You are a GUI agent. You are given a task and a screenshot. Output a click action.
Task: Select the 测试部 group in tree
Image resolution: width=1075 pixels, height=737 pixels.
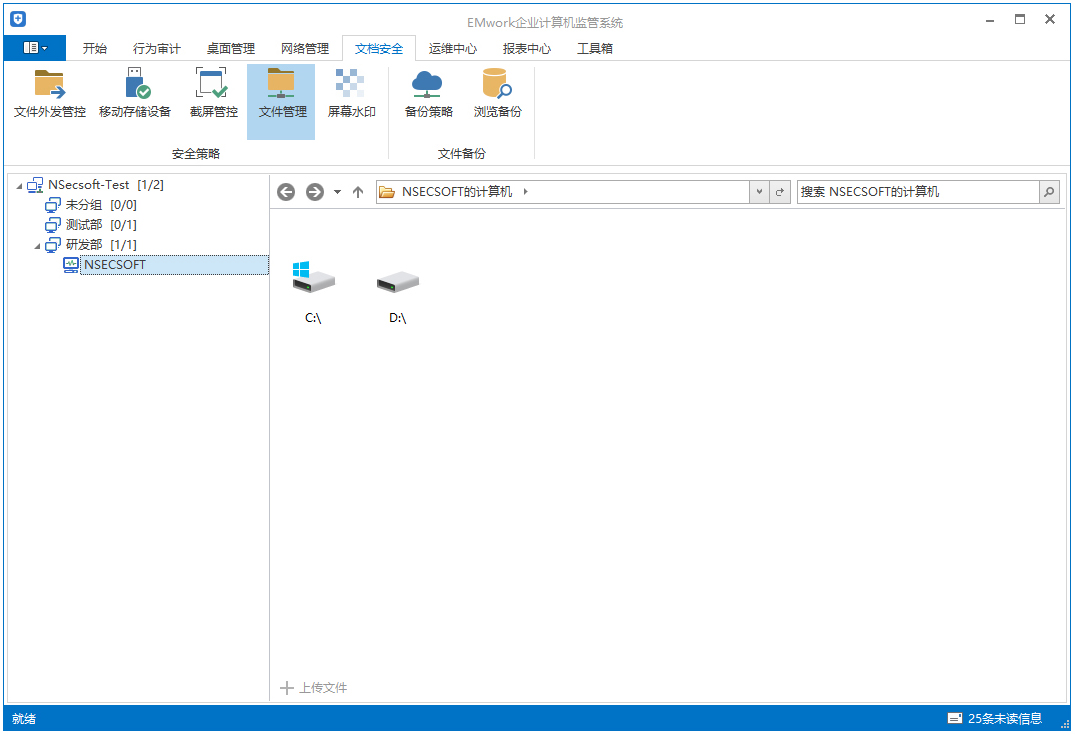point(84,225)
